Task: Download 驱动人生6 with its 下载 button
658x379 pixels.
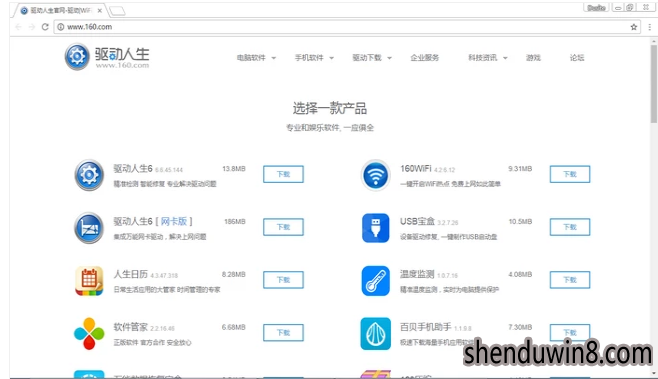Action: pos(283,174)
